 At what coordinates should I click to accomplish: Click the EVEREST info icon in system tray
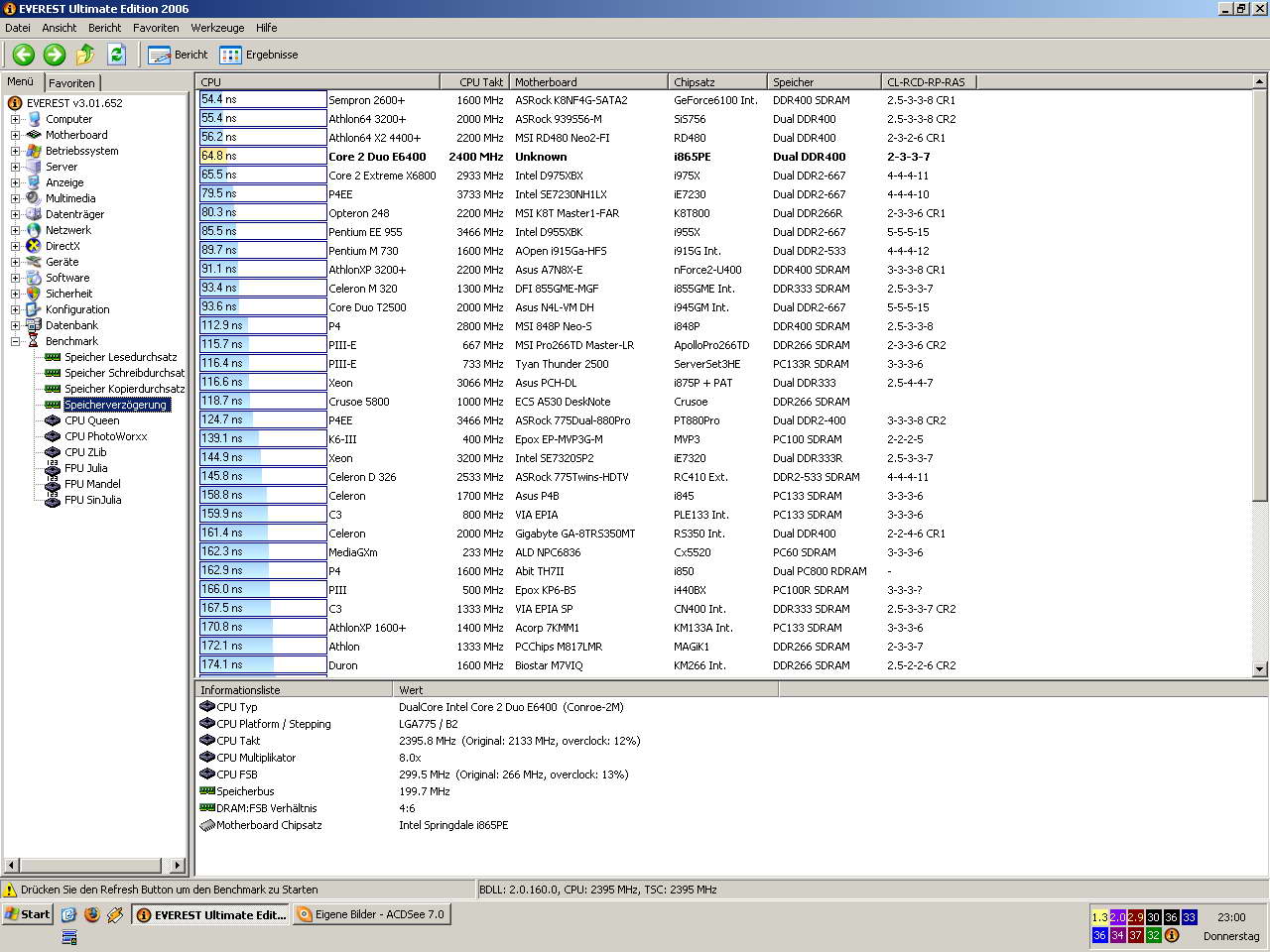point(1172,935)
